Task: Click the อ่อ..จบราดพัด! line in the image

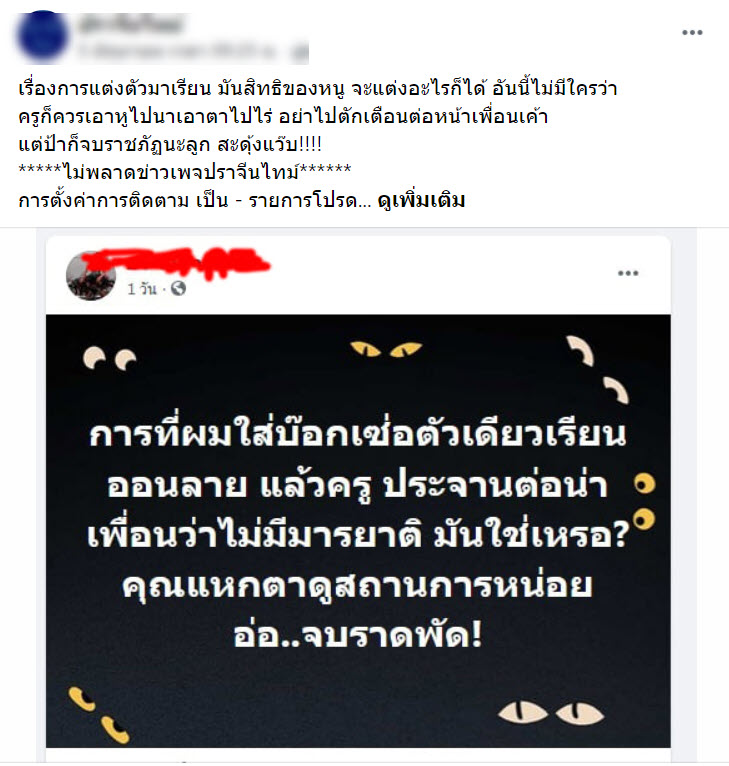Action: (x=358, y=635)
